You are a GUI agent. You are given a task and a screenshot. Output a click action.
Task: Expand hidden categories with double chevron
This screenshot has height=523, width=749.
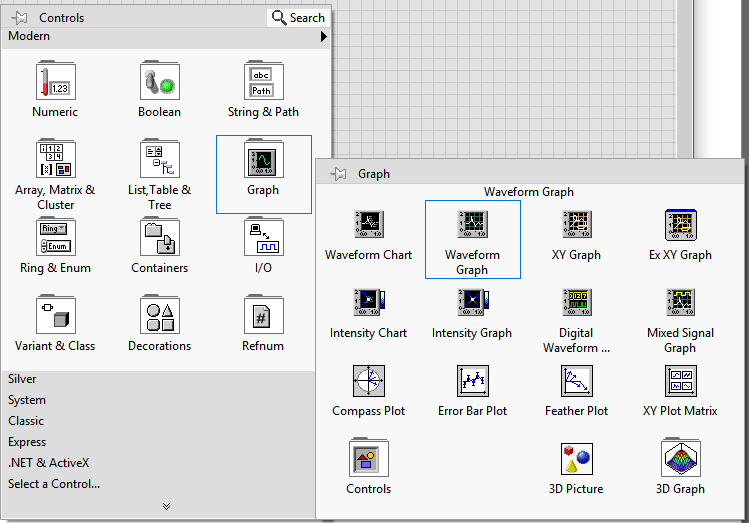(x=166, y=506)
